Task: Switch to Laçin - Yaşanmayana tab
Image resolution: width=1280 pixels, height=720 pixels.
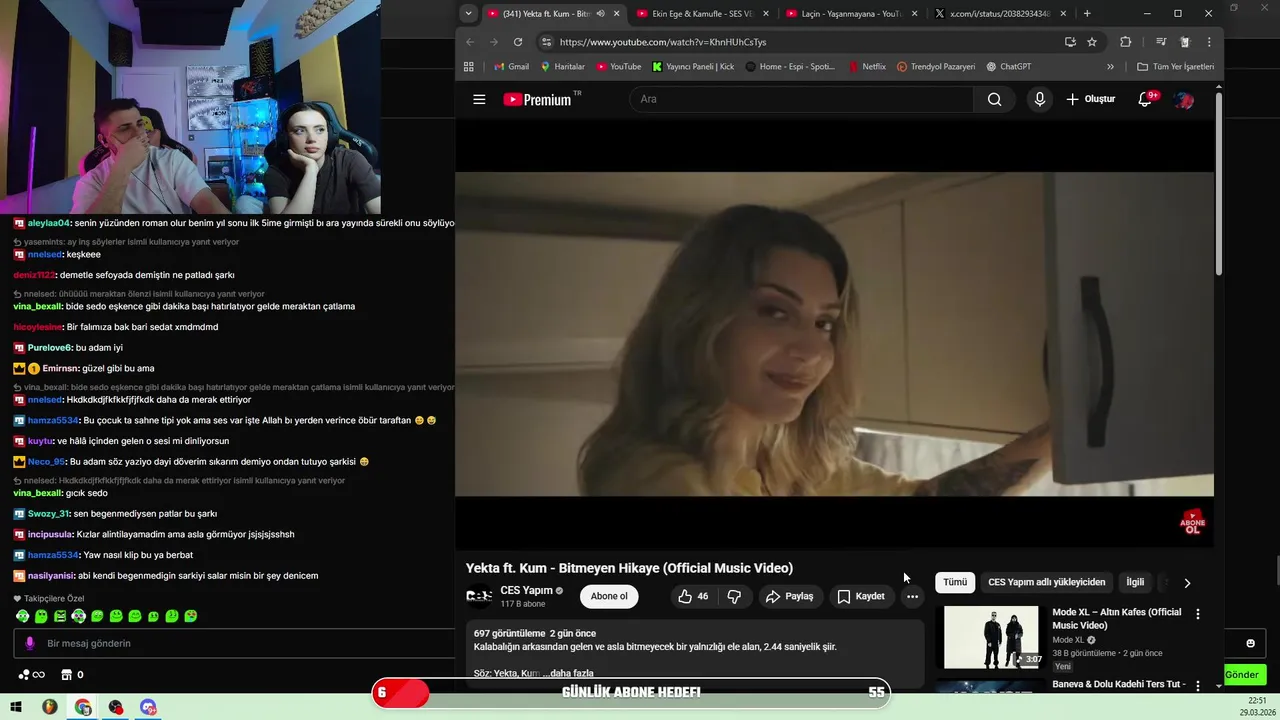Action: [852, 13]
